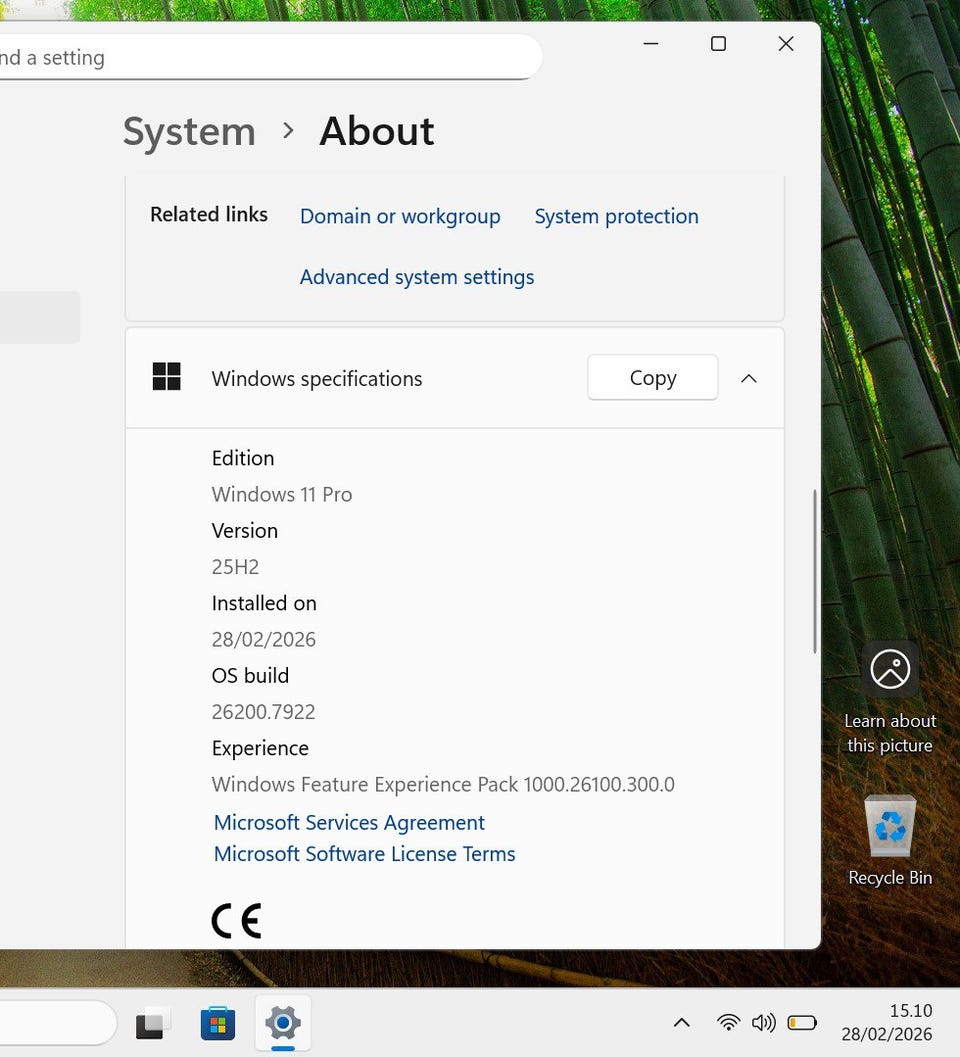The width and height of the screenshot is (960, 1057).
Task: Click the Settings window vertical scrollbar
Action: pos(815,572)
